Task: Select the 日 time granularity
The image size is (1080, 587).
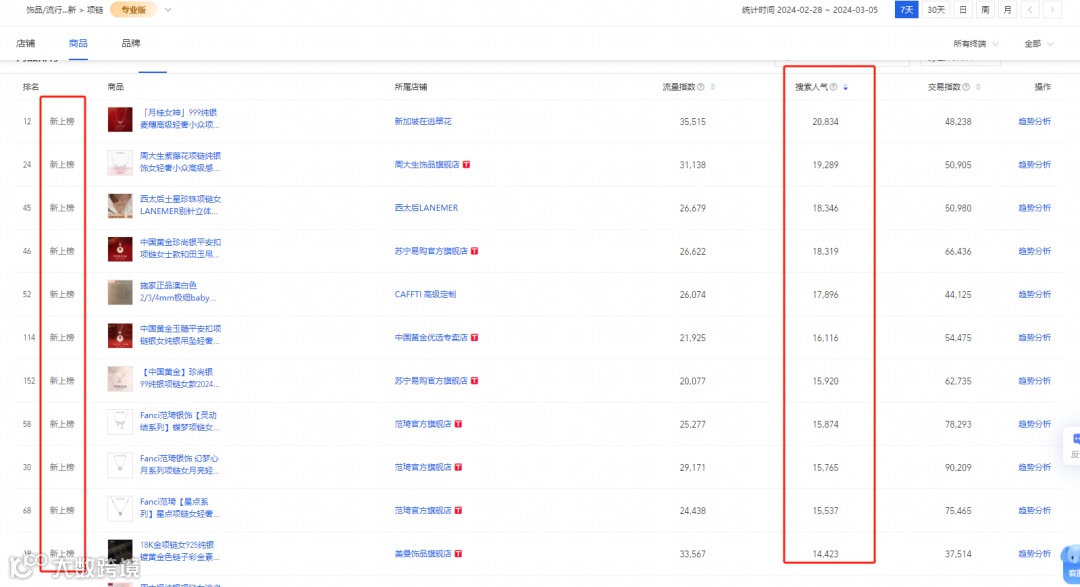Action: tap(963, 10)
